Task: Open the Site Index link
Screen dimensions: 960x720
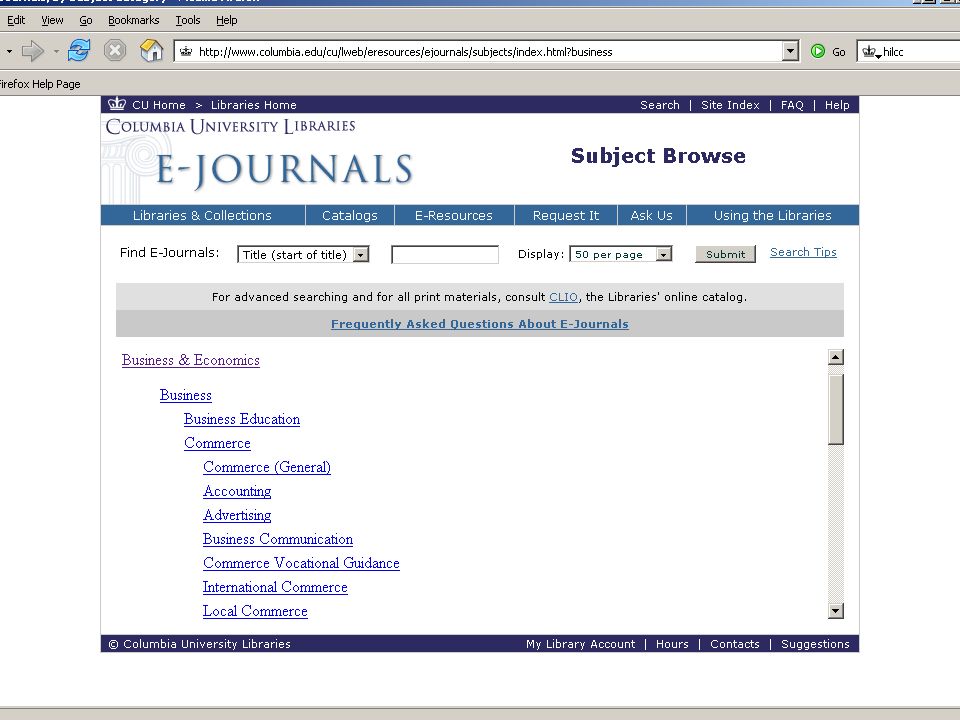Action: (x=730, y=105)
